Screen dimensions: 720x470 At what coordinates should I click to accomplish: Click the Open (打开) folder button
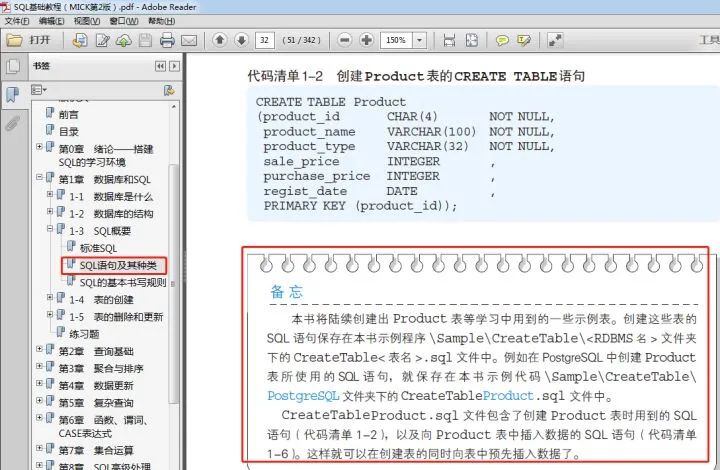[x=28, y=40]
